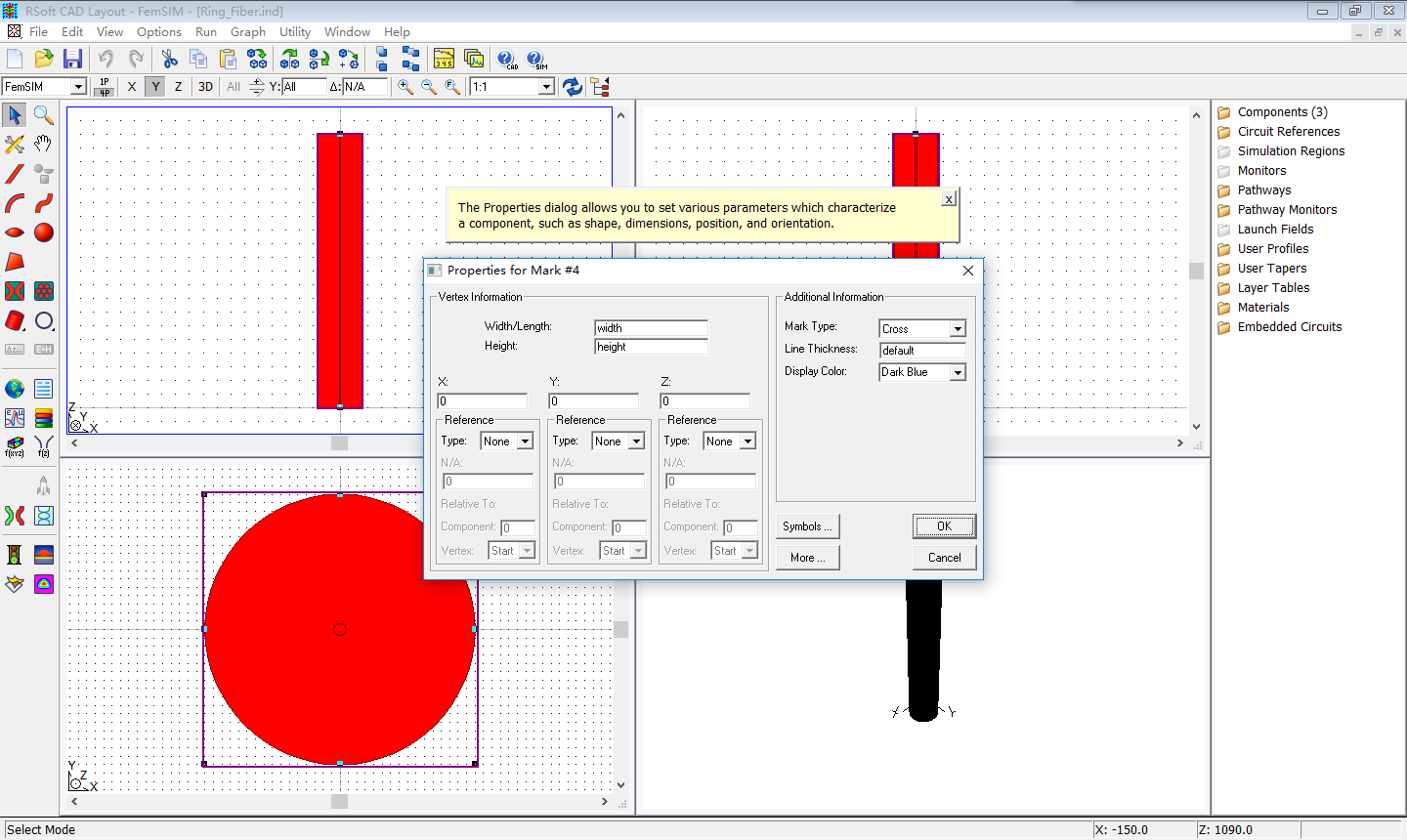Click the Y slice position field in toolbar

[x=303, y=87]
